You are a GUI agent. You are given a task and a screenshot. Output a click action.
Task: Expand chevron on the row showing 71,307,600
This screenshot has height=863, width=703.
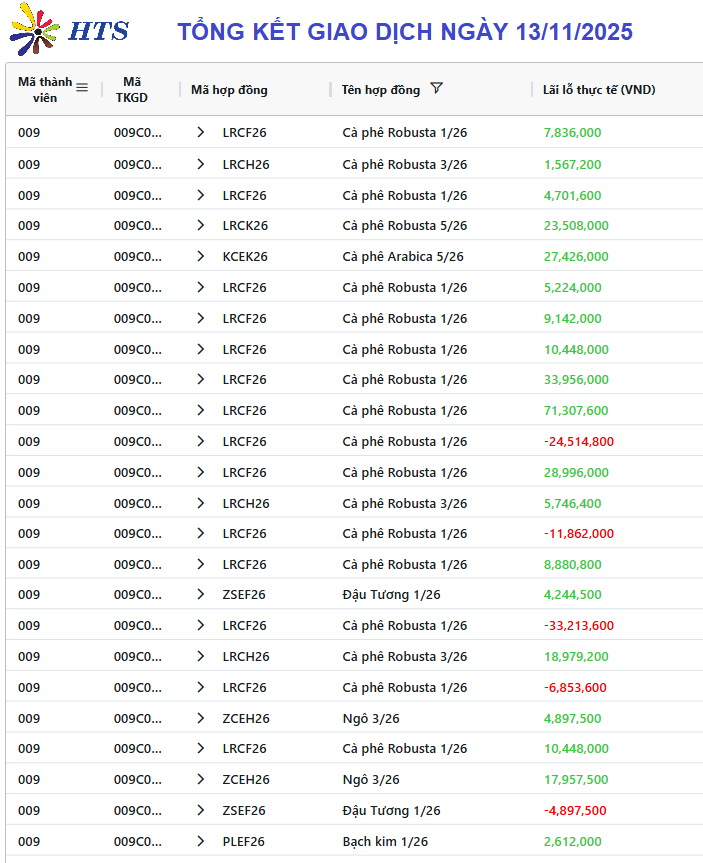pyautogui.click(x=201, y=411)
